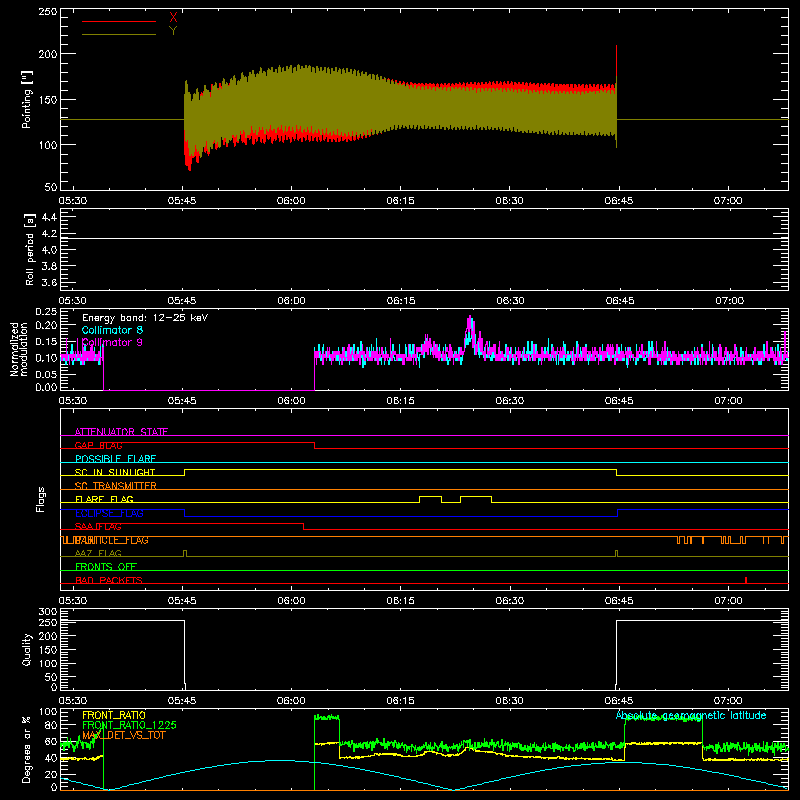800x800 pixels.
Task: Click the '3.6' tick on Roll period axis
Action: (x=49, y=282)
